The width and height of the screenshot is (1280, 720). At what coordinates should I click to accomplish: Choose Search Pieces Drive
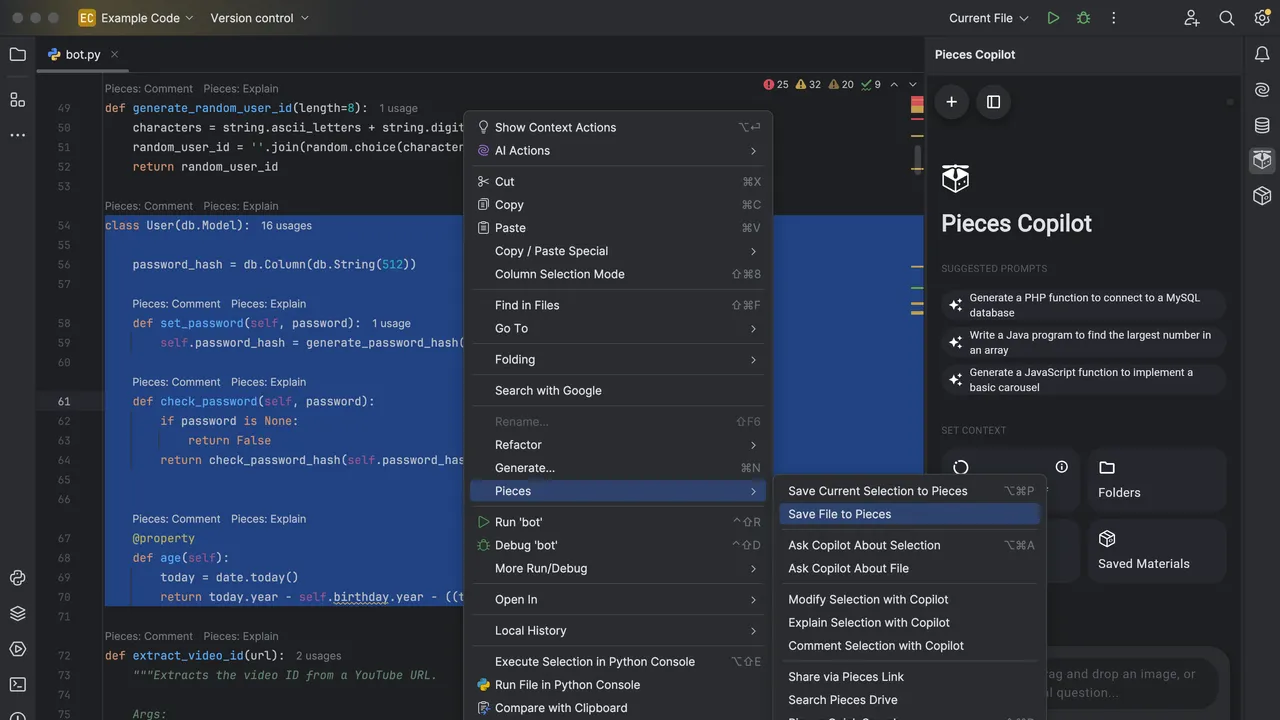click(909, 699)
